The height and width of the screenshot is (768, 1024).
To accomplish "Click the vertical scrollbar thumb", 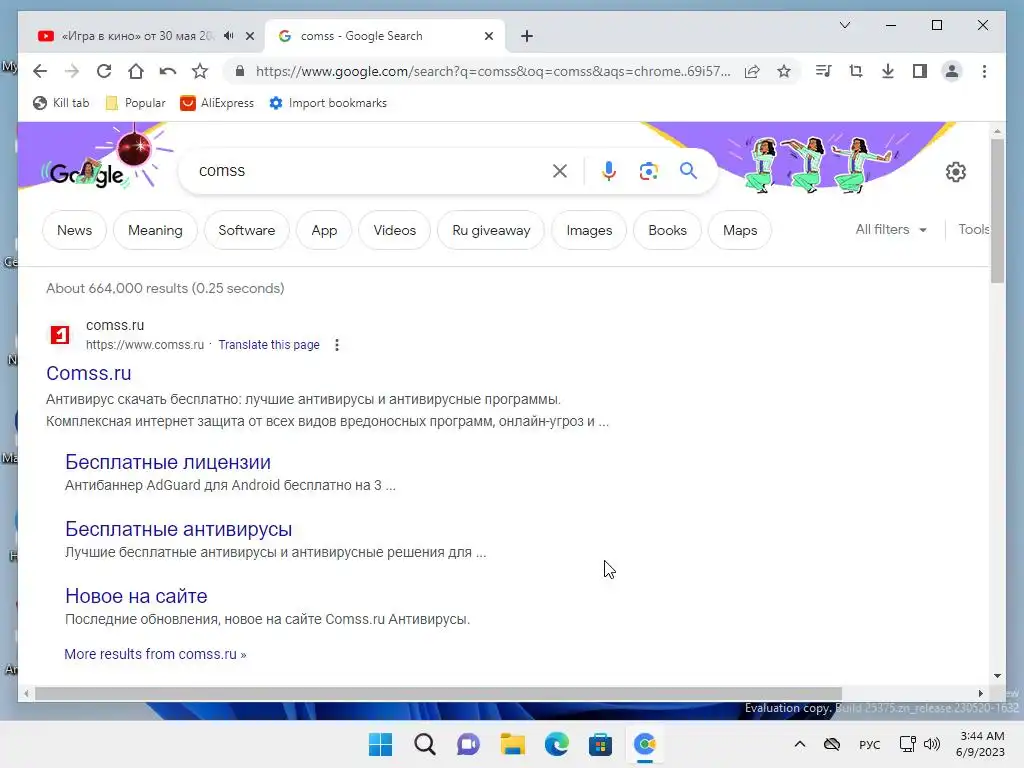I will point(997,211).
